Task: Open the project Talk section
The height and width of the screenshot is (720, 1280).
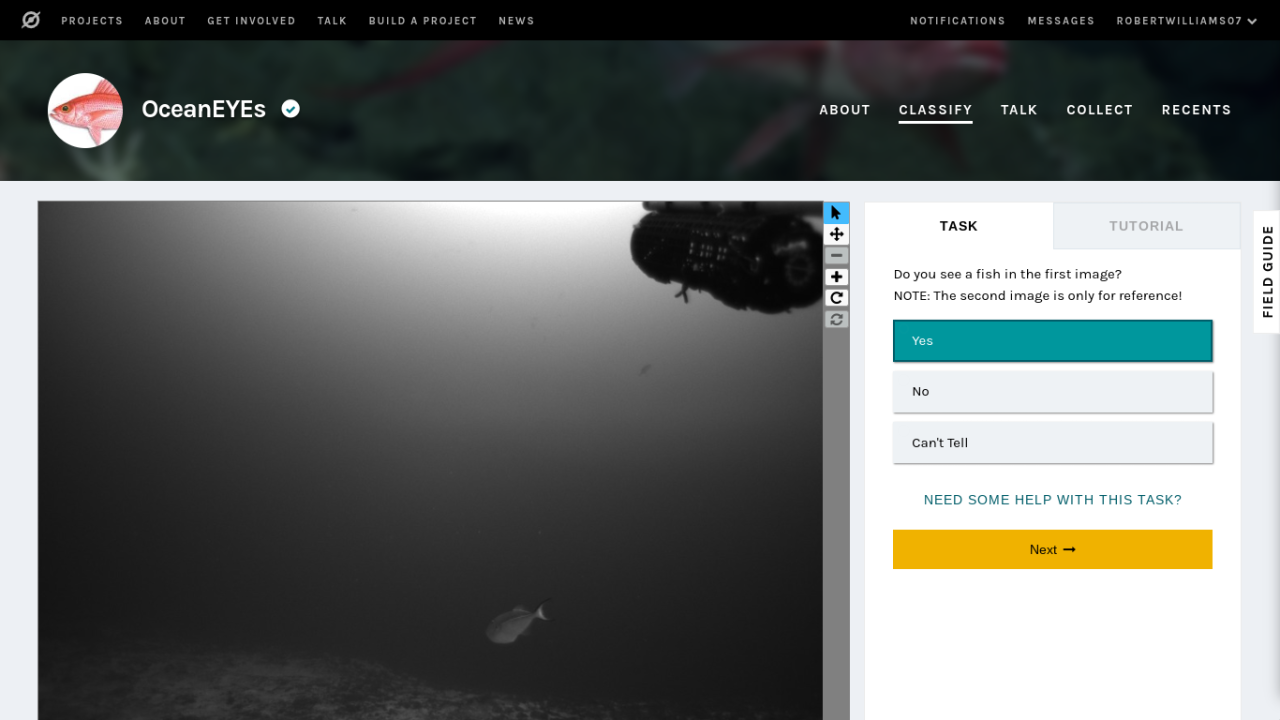Action: [x=1019, y=110]
